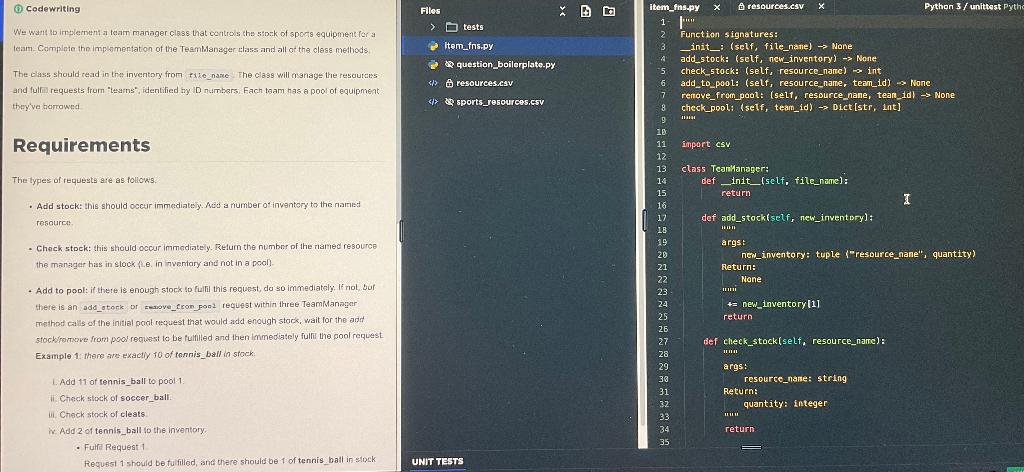Close the item_fns.py editor tab
The width and height of the screenshot is (1024, 472).
[716, 7]
